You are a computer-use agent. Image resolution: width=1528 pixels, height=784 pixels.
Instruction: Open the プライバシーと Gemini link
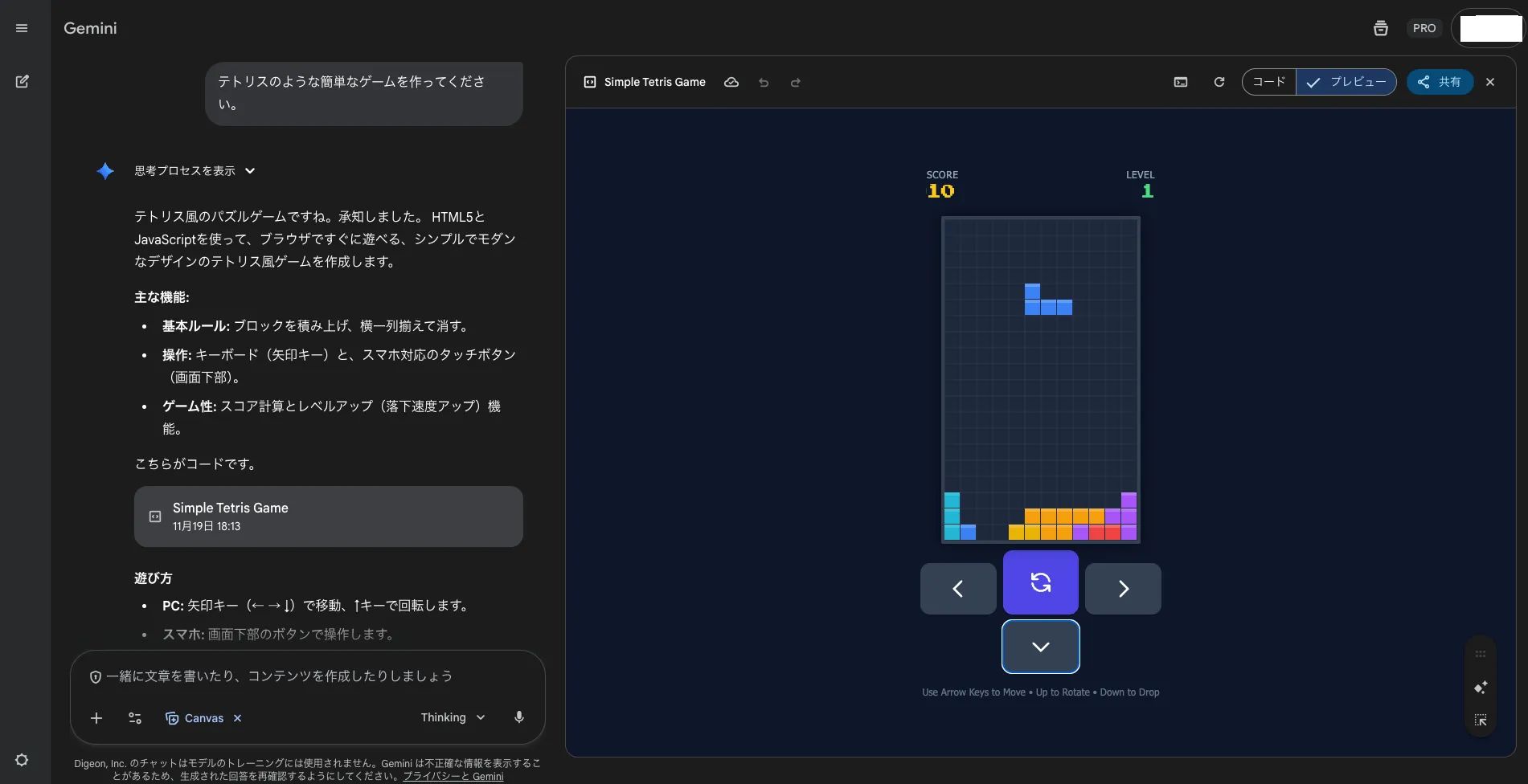[x=453, y=776]
